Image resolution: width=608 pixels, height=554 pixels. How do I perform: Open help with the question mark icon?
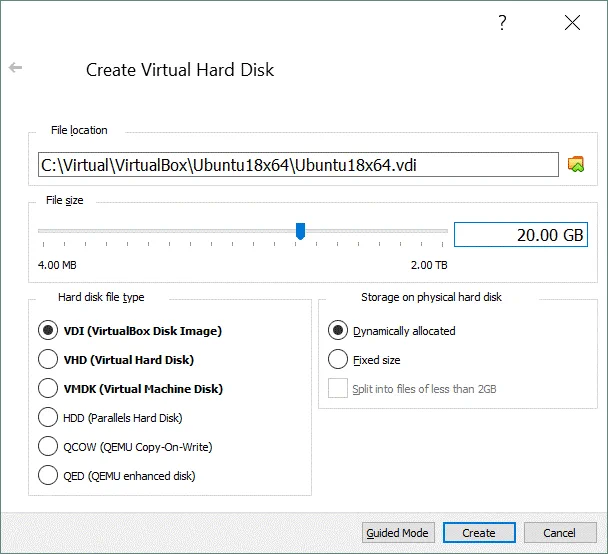[503, 23]
